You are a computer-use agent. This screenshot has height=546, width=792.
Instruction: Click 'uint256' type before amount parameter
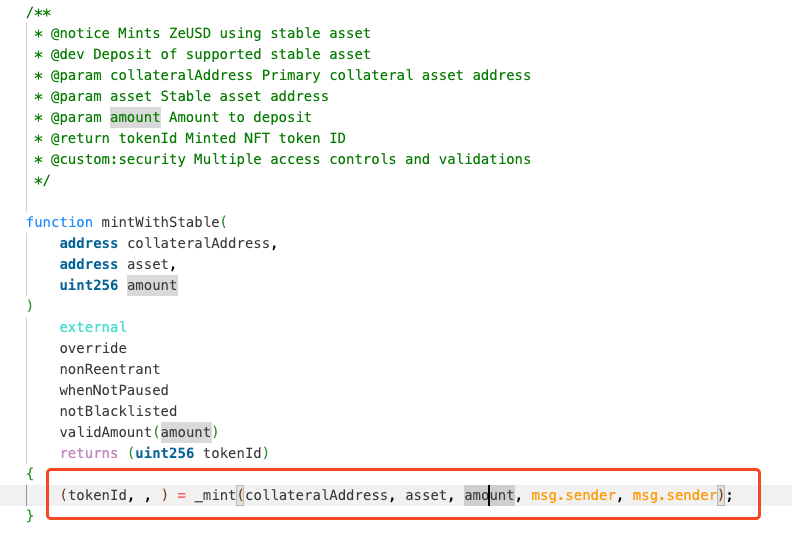coord(89,285)
